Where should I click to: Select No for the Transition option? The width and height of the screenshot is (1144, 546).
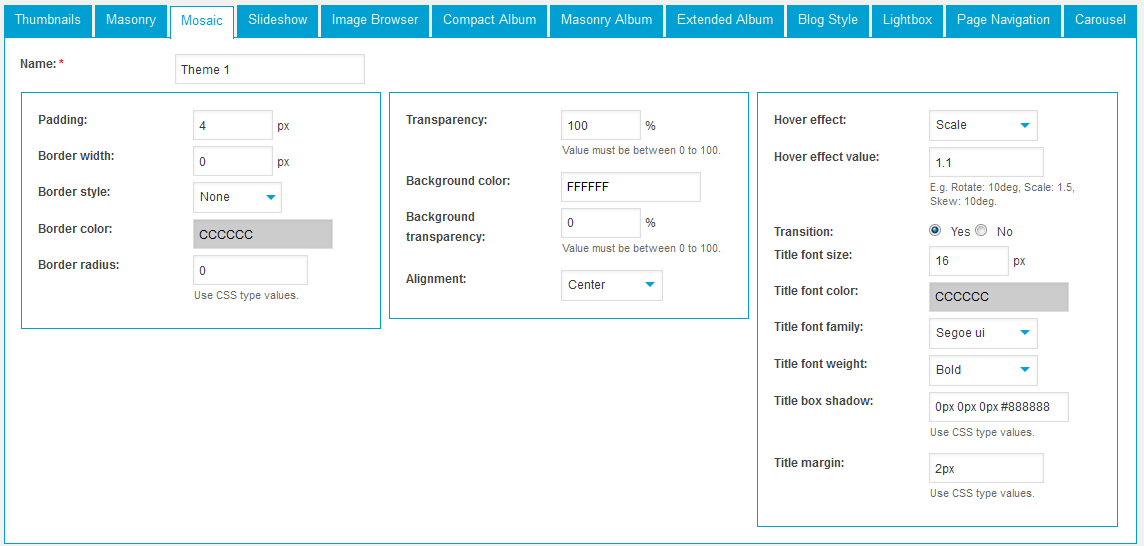[981, 230]
